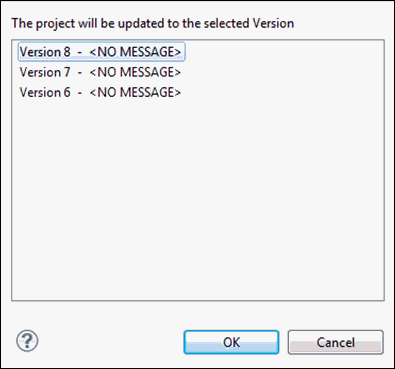Click the dash separator in Version 6 row
The width and height of the screenshot is (395, 369).
80,93
